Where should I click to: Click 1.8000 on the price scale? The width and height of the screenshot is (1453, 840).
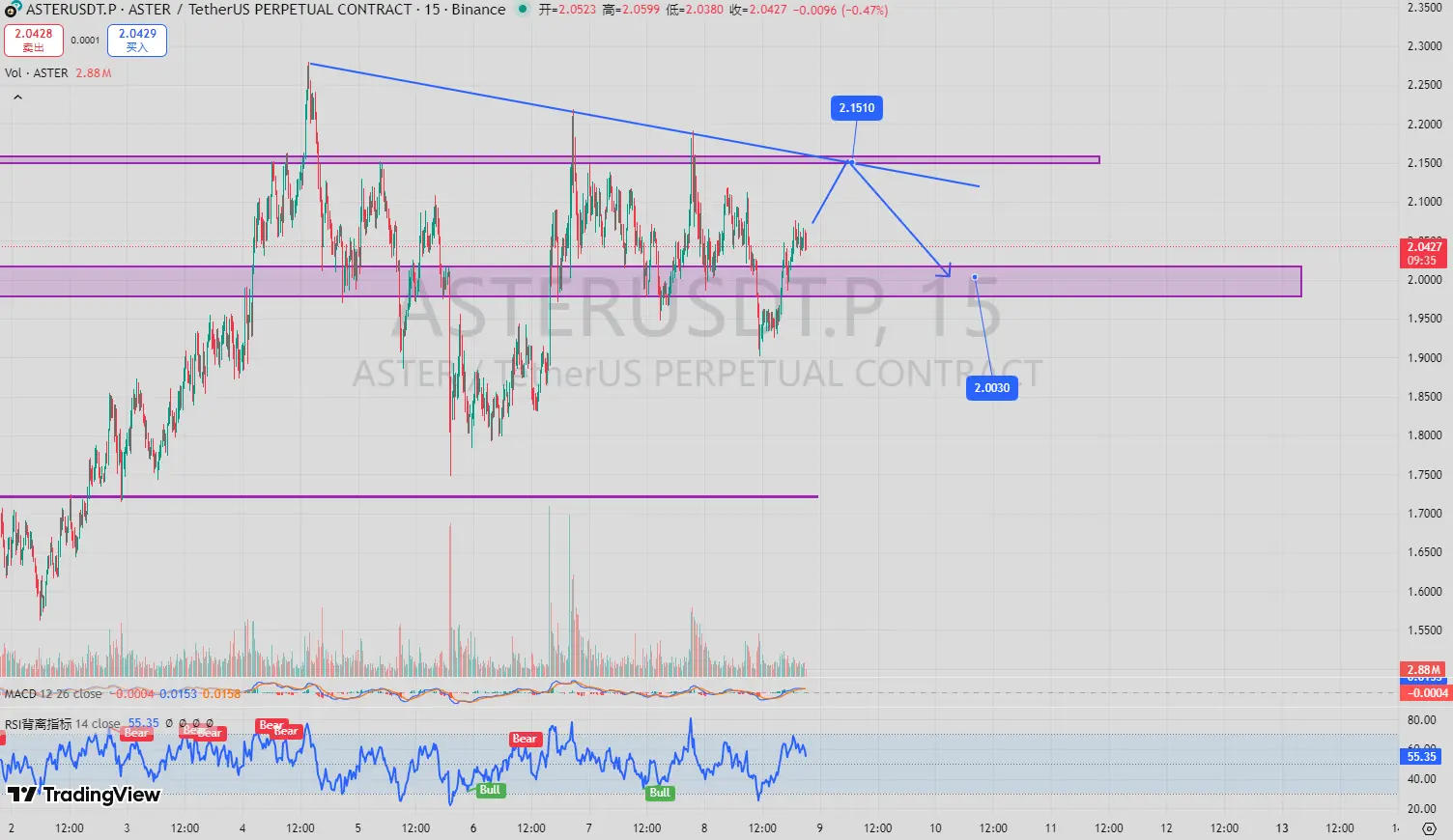coord(1424,435)
